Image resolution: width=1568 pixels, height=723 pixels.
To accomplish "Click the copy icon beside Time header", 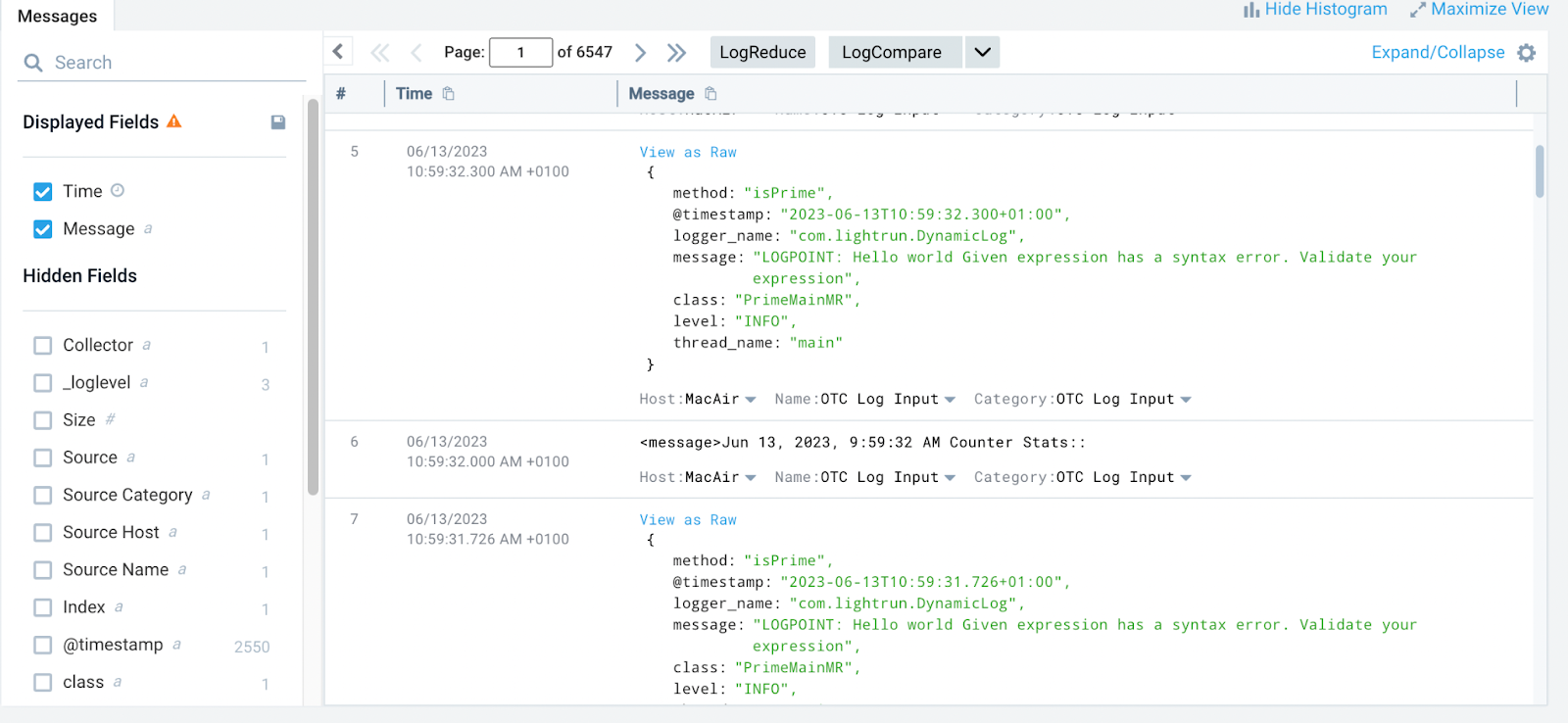I will (x=449, y=94).
